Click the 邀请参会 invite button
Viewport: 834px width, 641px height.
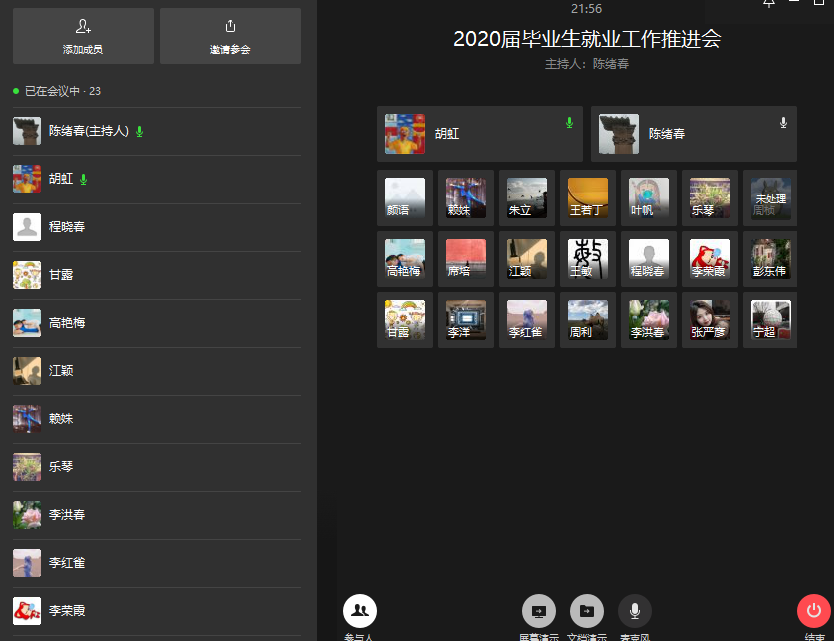(x=230, y=36)
